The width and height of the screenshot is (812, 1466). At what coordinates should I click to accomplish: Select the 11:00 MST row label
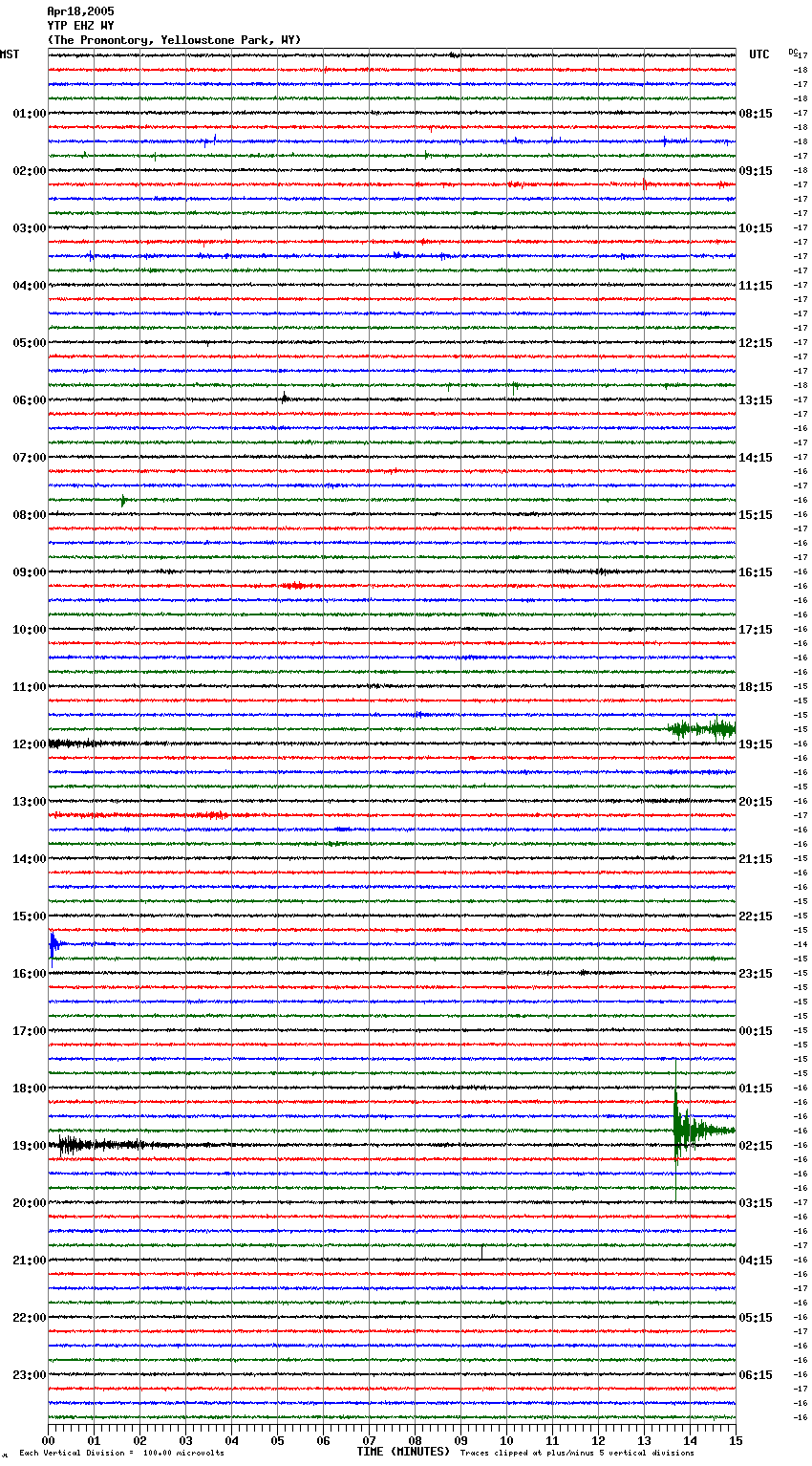[x=30, y=687]
